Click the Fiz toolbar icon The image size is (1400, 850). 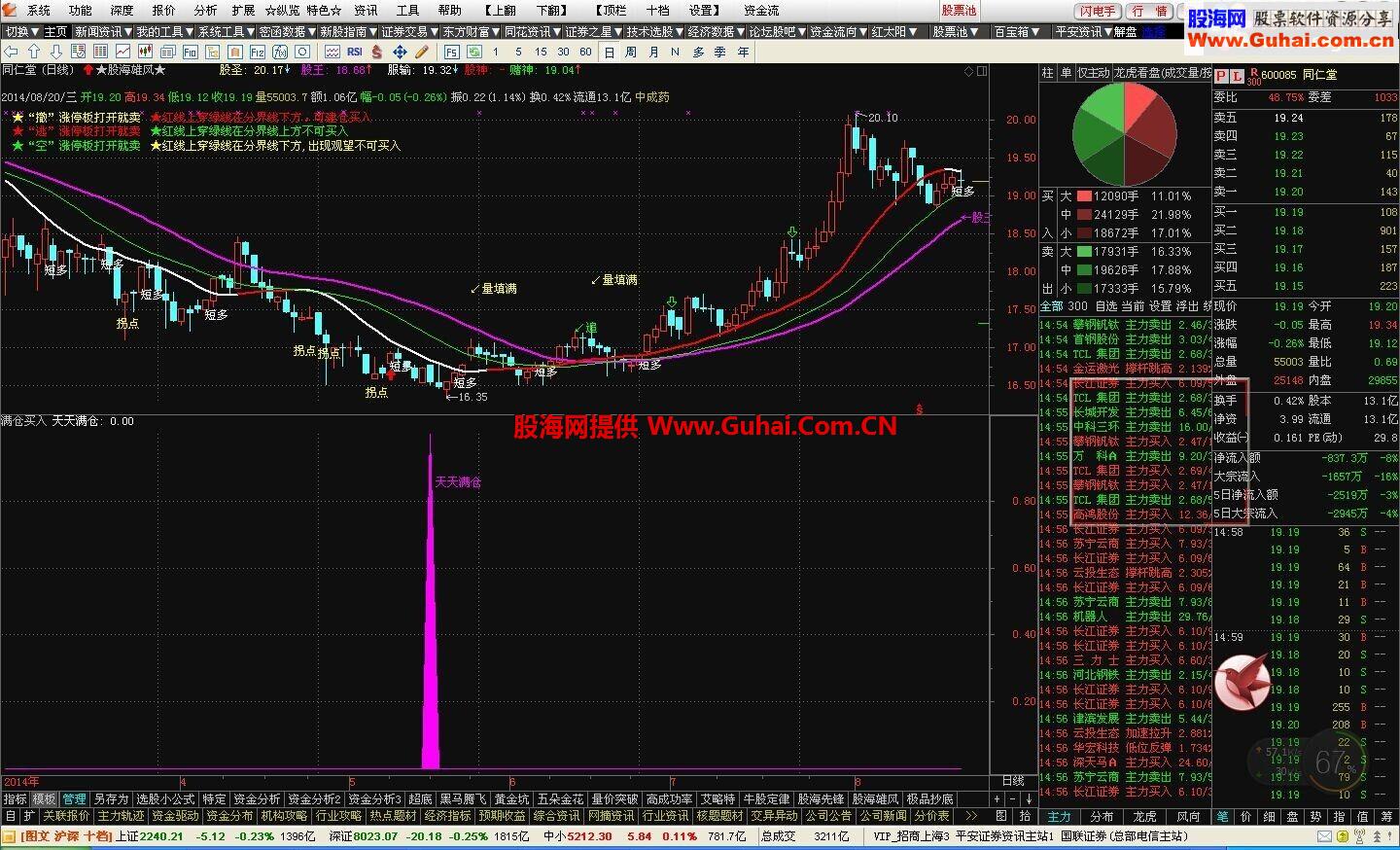click(x=258, y=51)
